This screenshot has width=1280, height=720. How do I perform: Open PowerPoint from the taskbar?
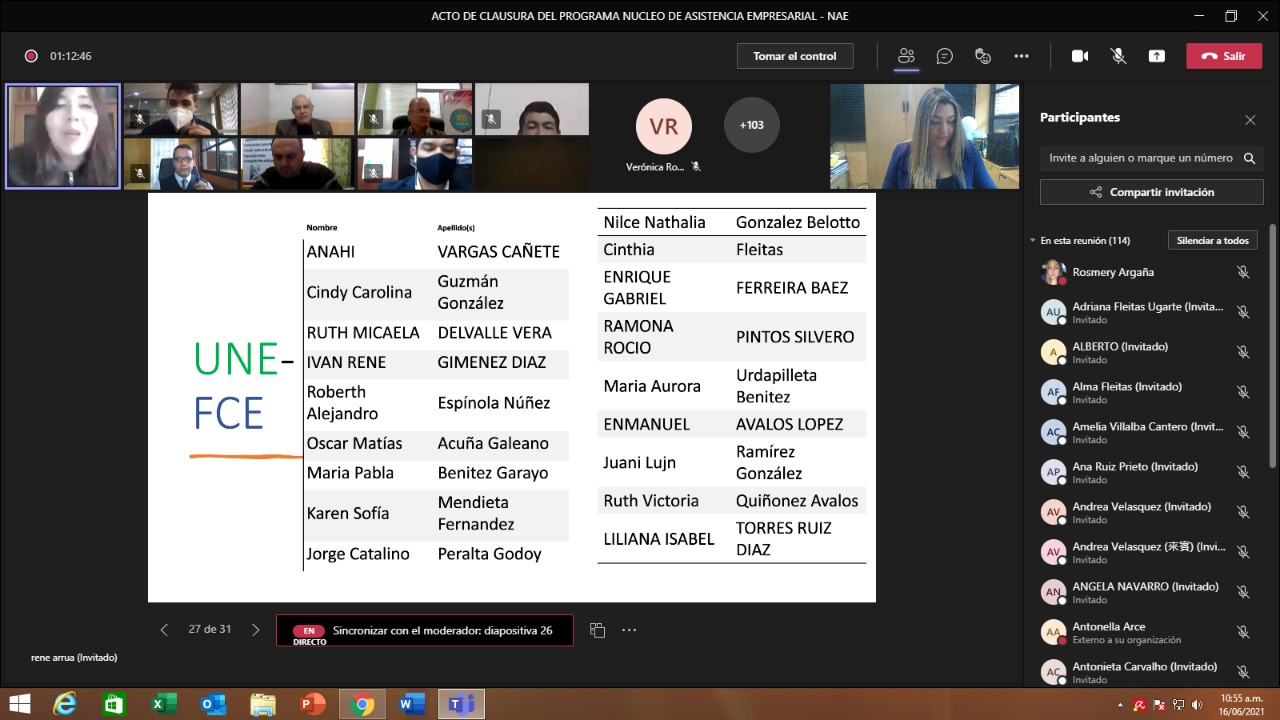point(312,704)
